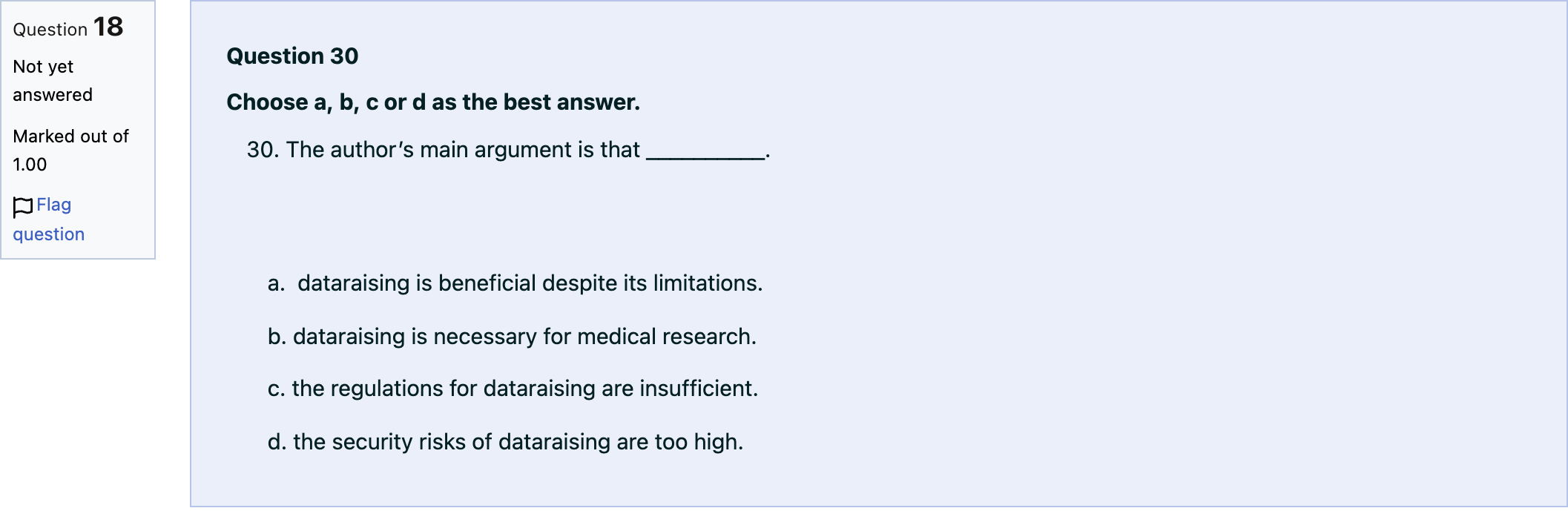Select answer b: necessary for medical research
1568x531 pixels.
512,337
